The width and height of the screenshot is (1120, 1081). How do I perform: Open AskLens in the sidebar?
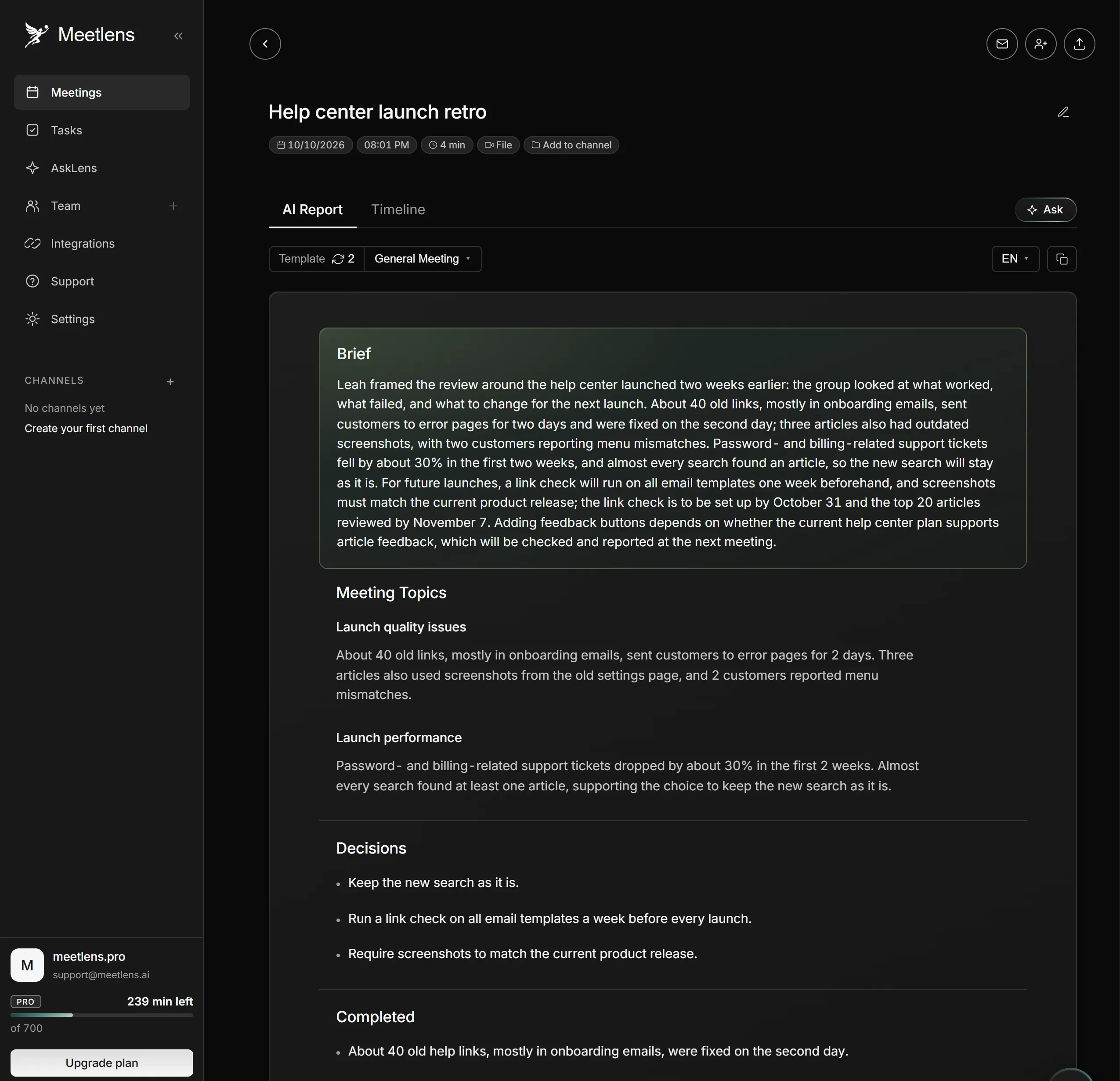pos(102,167)
